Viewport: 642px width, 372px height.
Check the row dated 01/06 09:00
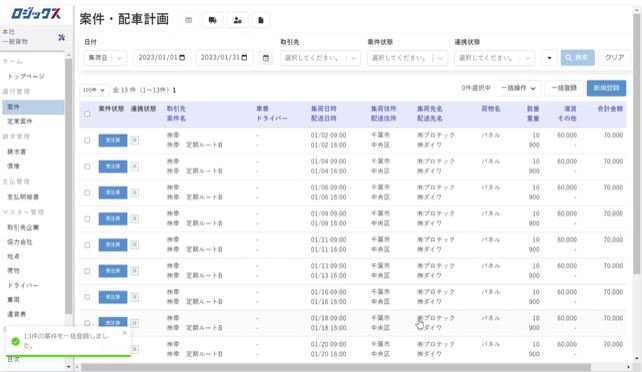click(x=87, y=193)
